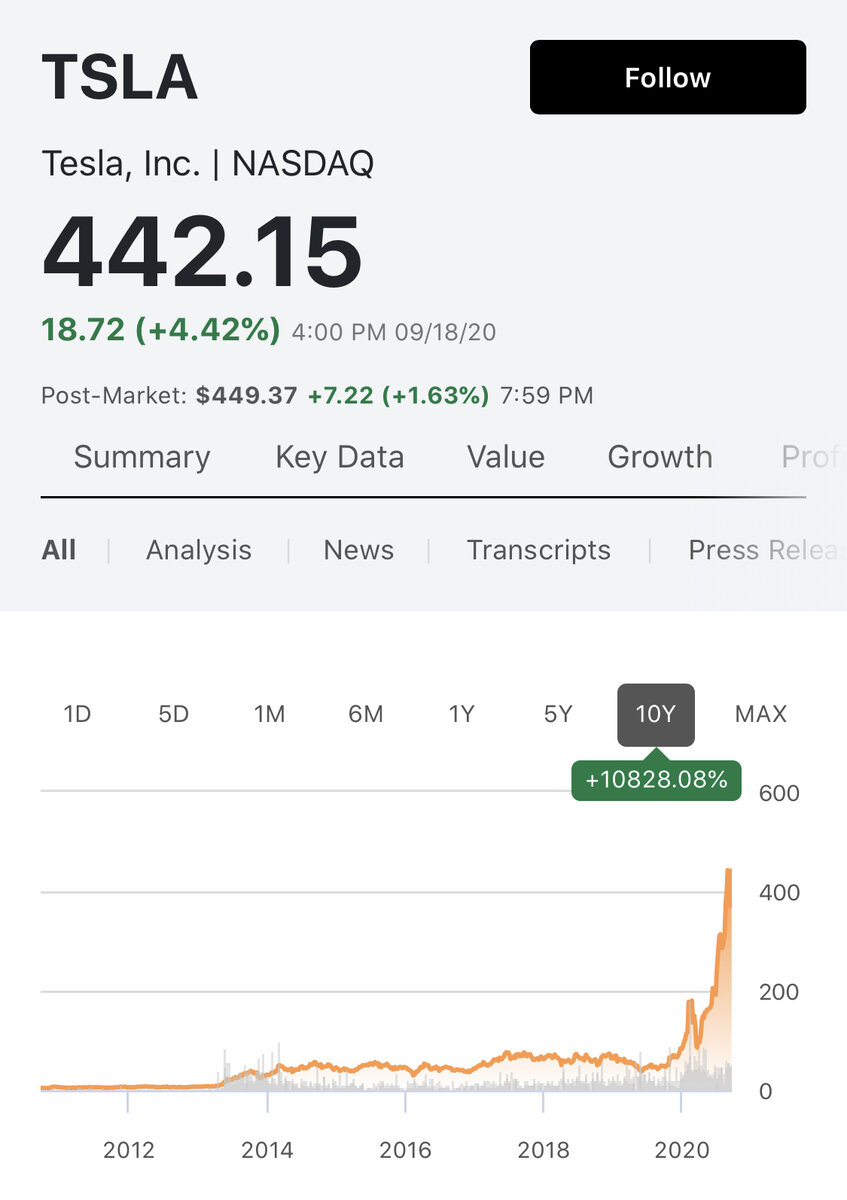The image size is (847, 1200).
Task: Switch chart to MAX range
Action: 761,714
